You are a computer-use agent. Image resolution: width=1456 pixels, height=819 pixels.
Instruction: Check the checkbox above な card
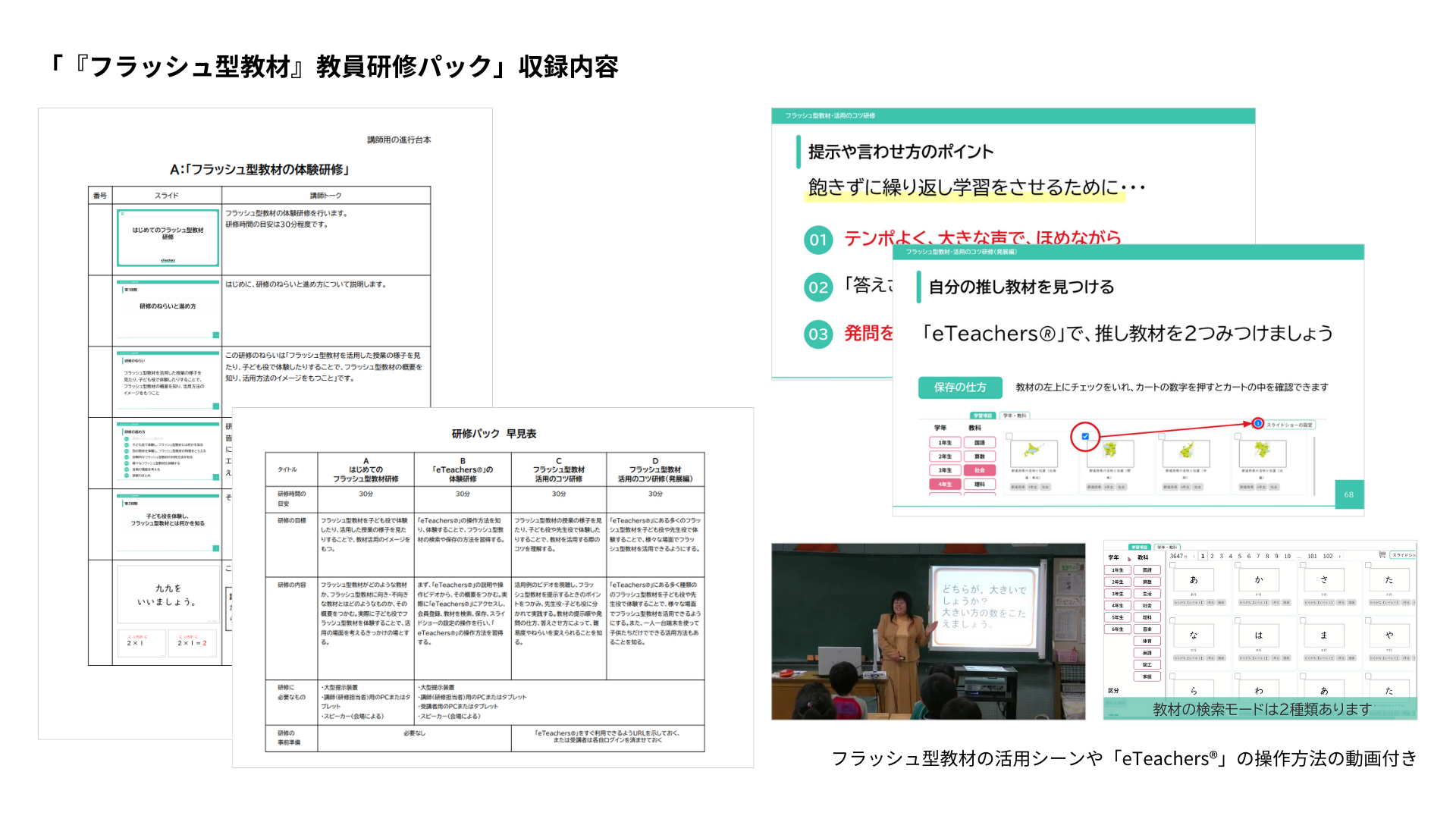[1172, 620]
